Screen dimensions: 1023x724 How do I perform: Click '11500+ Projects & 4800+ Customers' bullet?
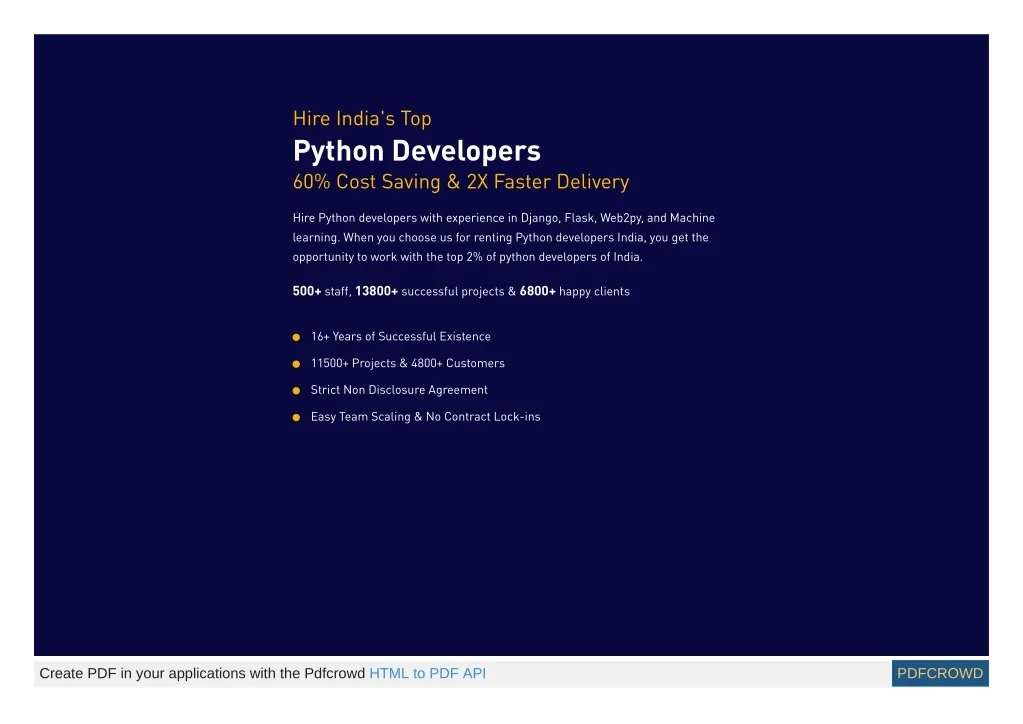pyautogui.click(x=408, y=363)
